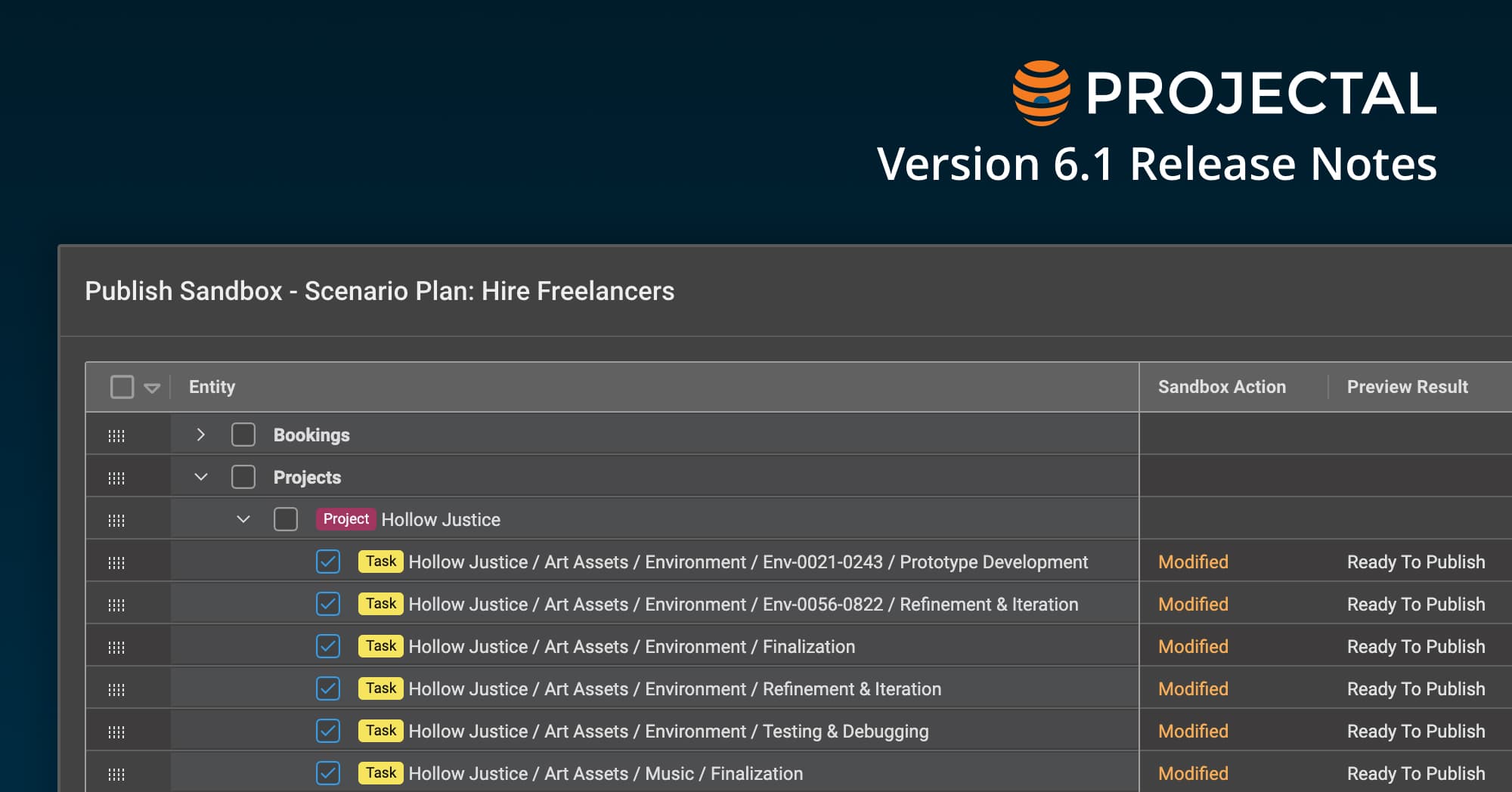The height and width of the screenshot is (792, 1512).
Task: Click the Project tag on Hollow Justice
Action: click(x=345, y=519)
